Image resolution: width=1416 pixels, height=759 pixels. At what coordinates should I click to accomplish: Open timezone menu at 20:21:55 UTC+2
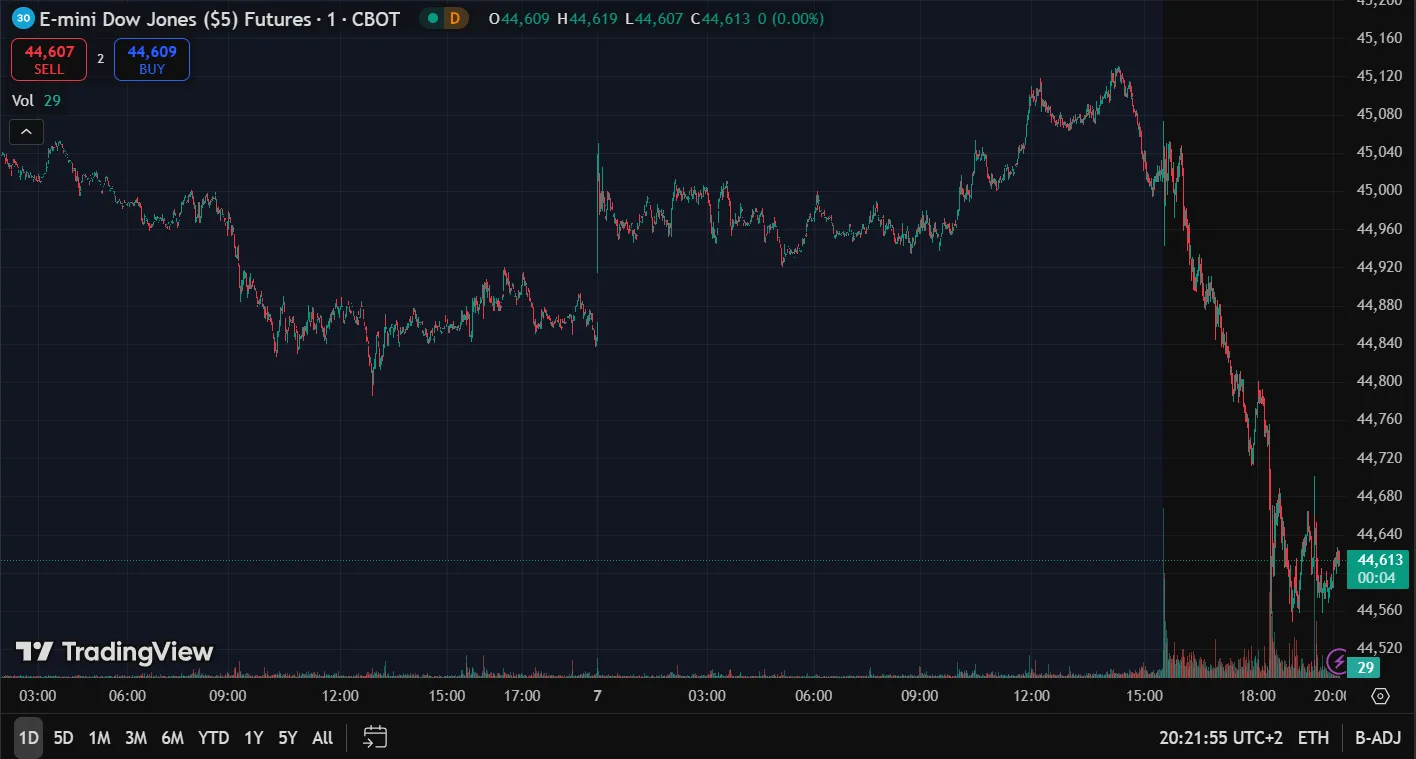1220,738
